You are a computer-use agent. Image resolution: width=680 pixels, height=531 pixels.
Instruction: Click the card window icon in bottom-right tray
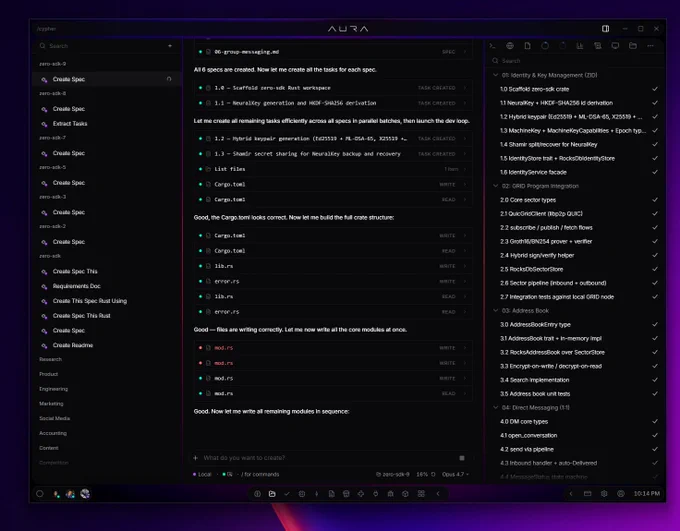coord(588,494)
